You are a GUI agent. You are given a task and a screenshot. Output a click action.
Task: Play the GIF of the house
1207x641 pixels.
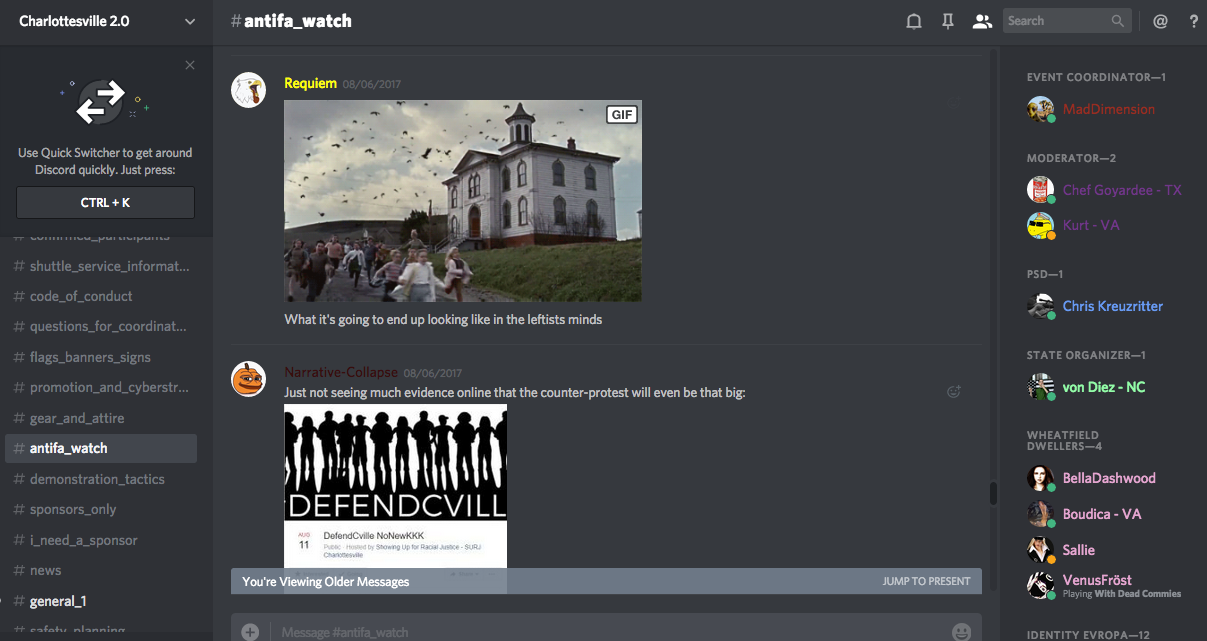[462, 200]
